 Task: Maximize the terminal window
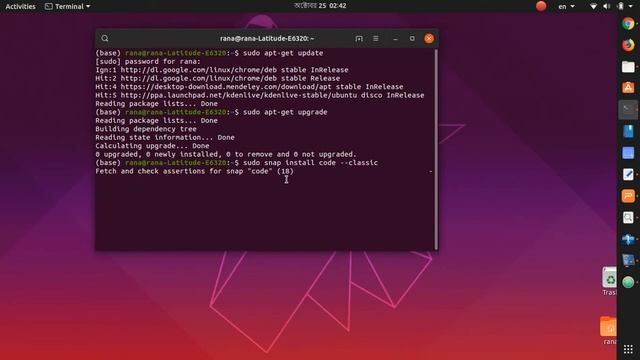tap(412, 38)
